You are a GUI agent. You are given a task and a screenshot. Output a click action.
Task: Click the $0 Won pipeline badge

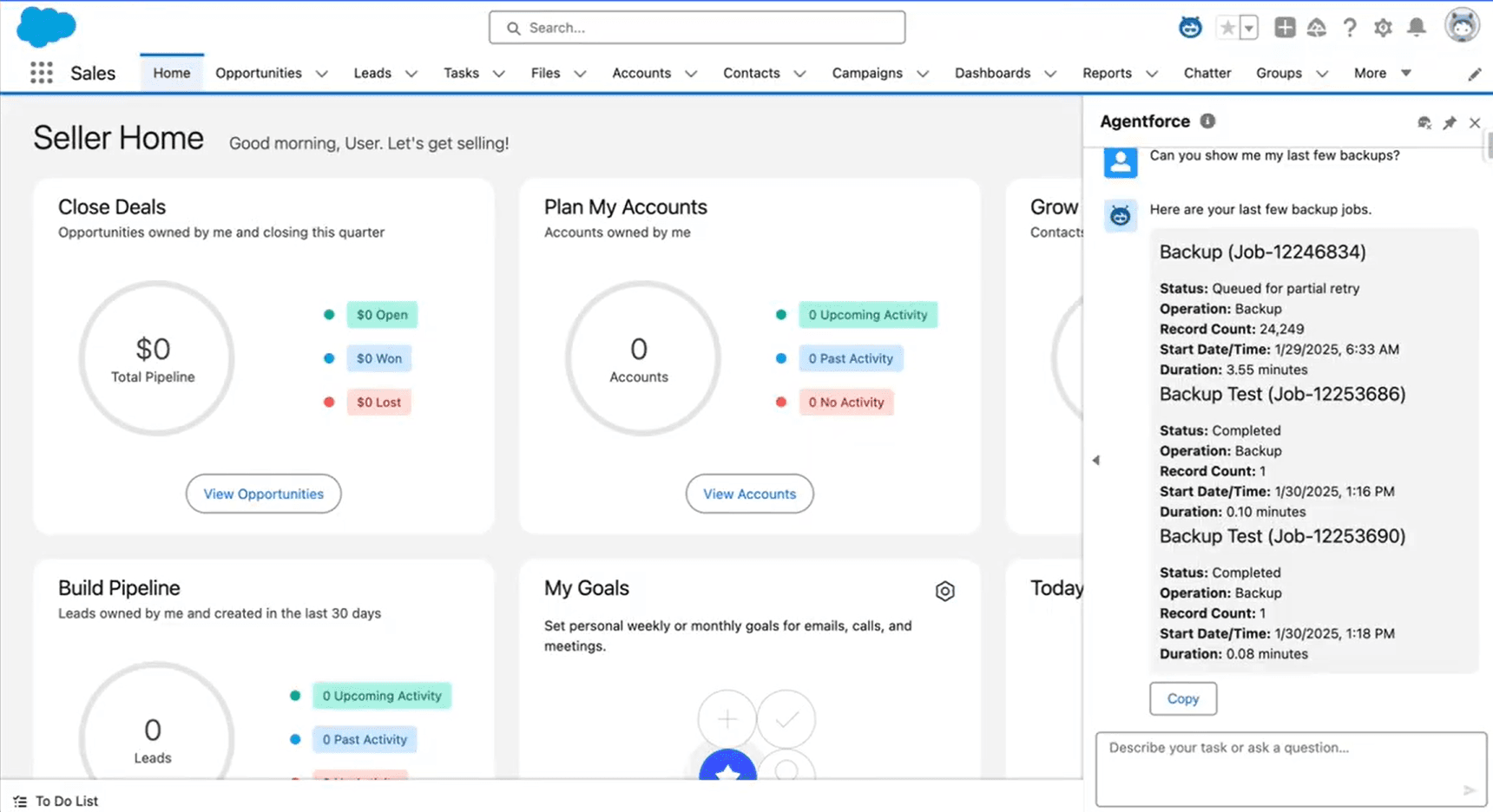(379, 358)
